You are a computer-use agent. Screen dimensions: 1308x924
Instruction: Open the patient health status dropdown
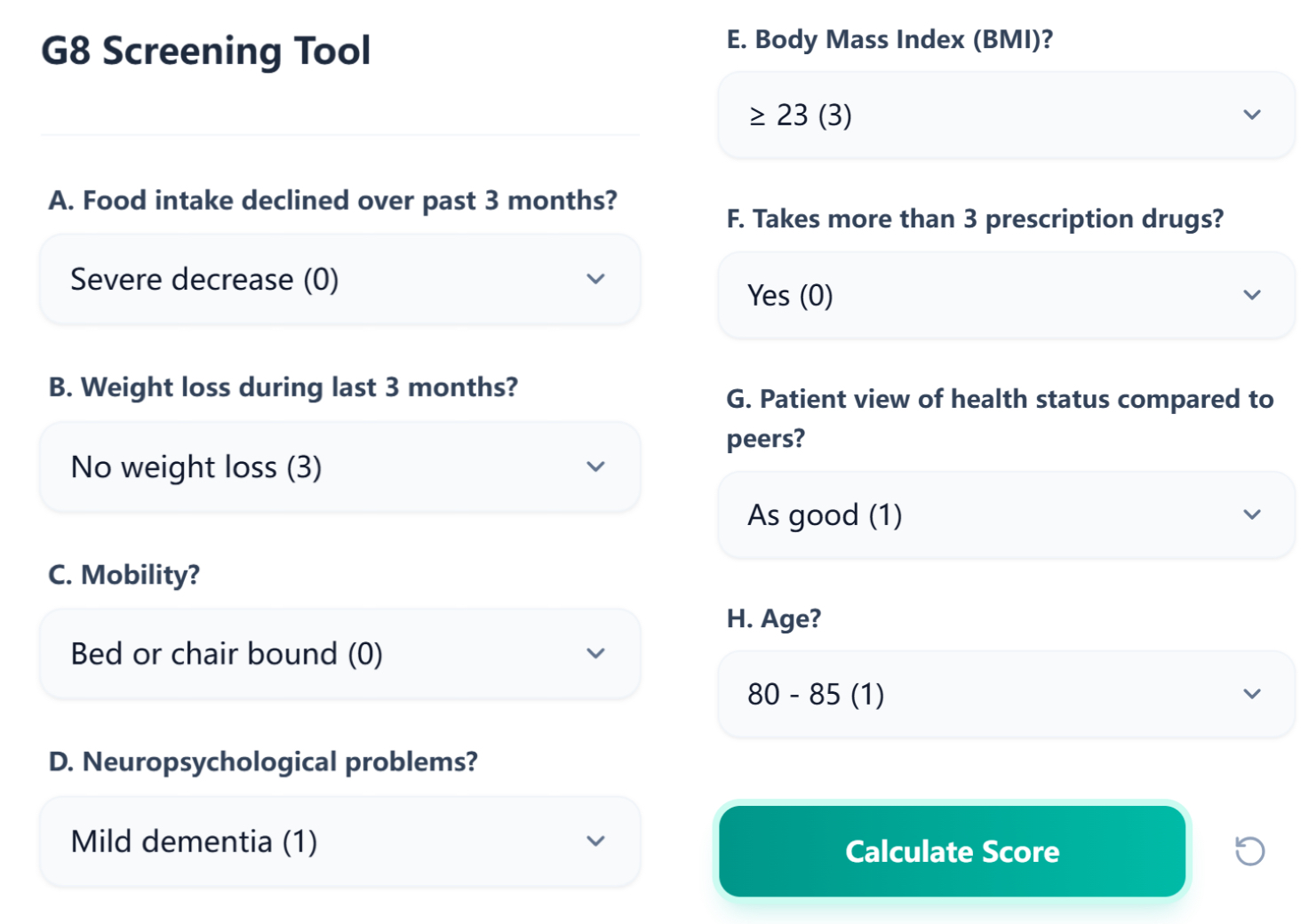[x=1005, y=514]
